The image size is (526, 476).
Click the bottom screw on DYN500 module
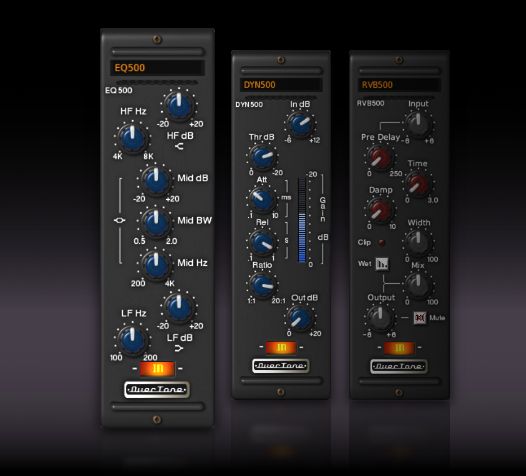click(x=281, y=391)
